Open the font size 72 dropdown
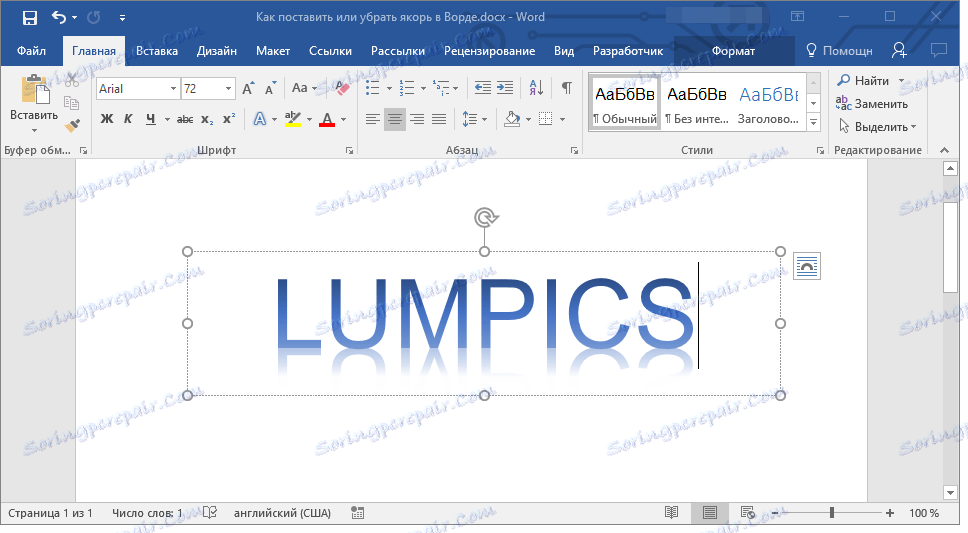Image resolution: width=968 pixels, height=533 pixels. (228, 89)
